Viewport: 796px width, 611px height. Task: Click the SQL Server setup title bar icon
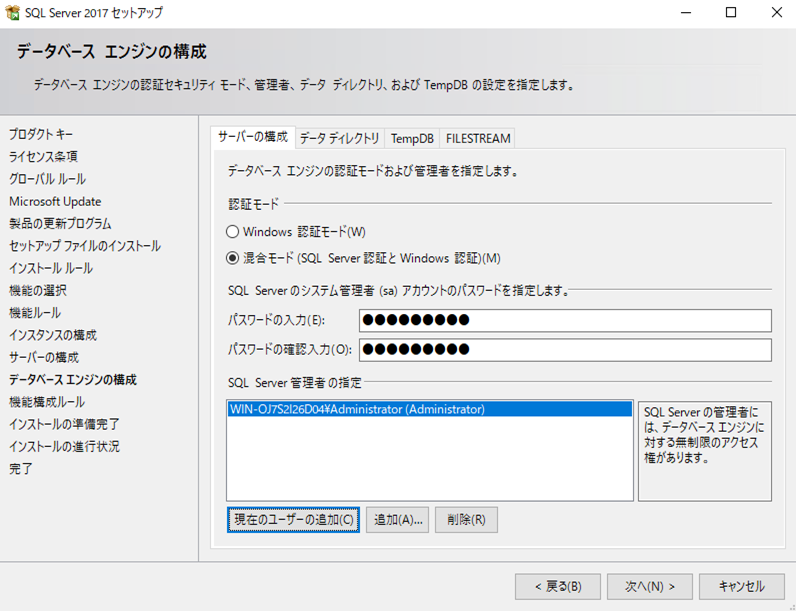[x=12, y=12]
